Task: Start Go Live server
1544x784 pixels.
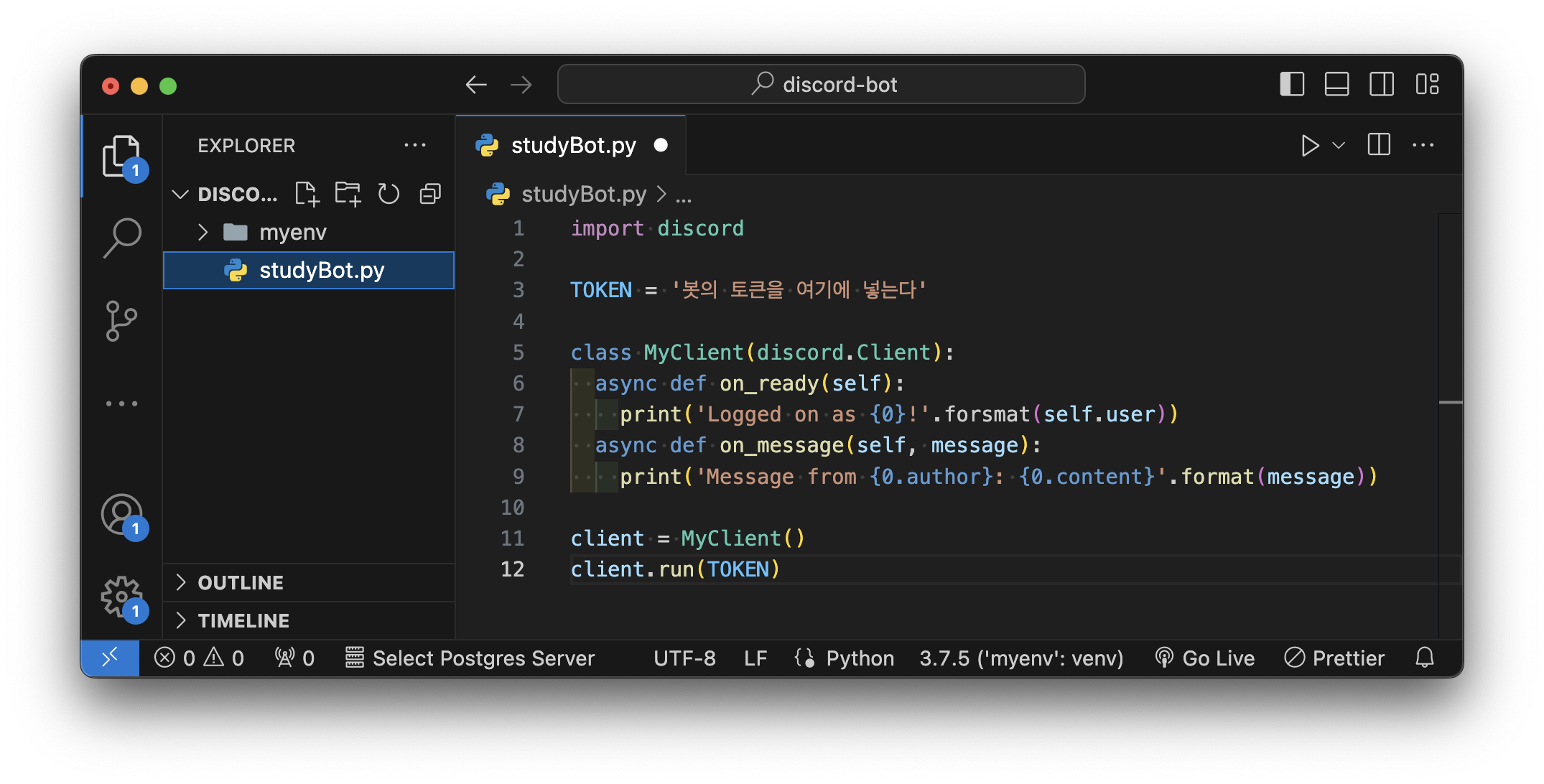Action: (x=1204, y=658)
